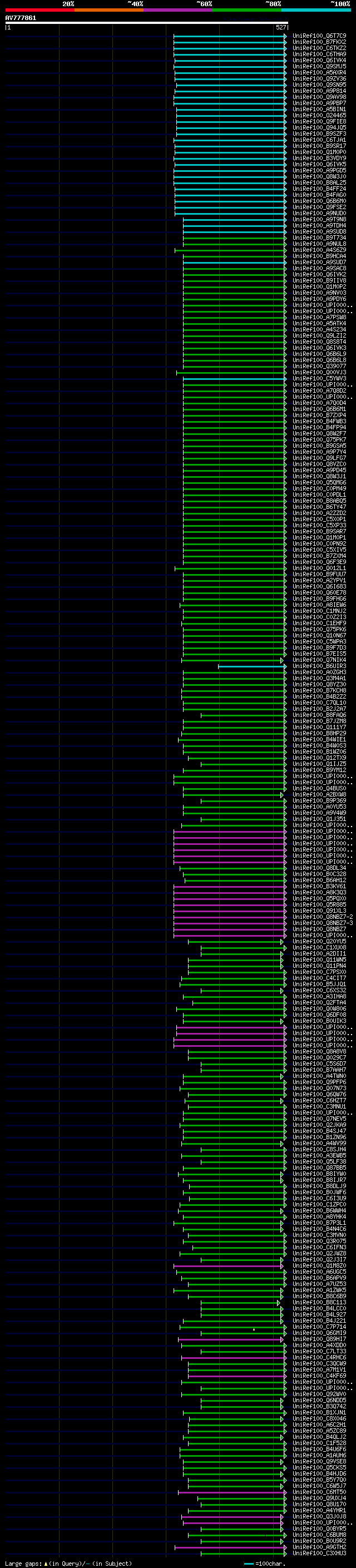Select hit label UniRef100_B9T734
The image size is (356, 1568).
319,238
